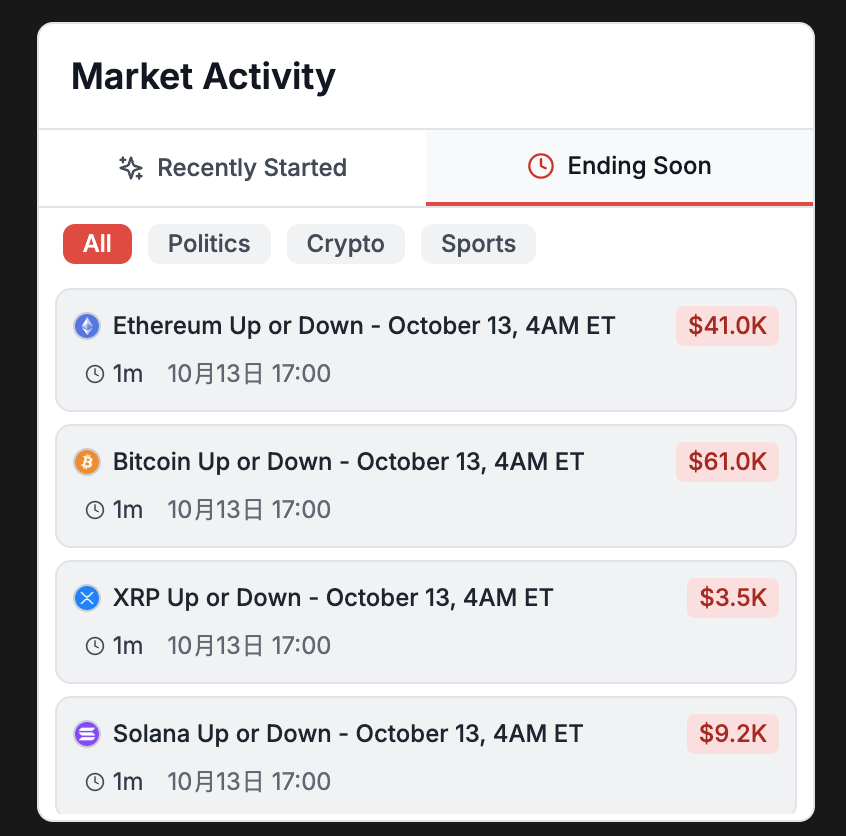The height and width of the screenshot is (836, 846).
Task: Select the All category filter
Action: [97, 243]
